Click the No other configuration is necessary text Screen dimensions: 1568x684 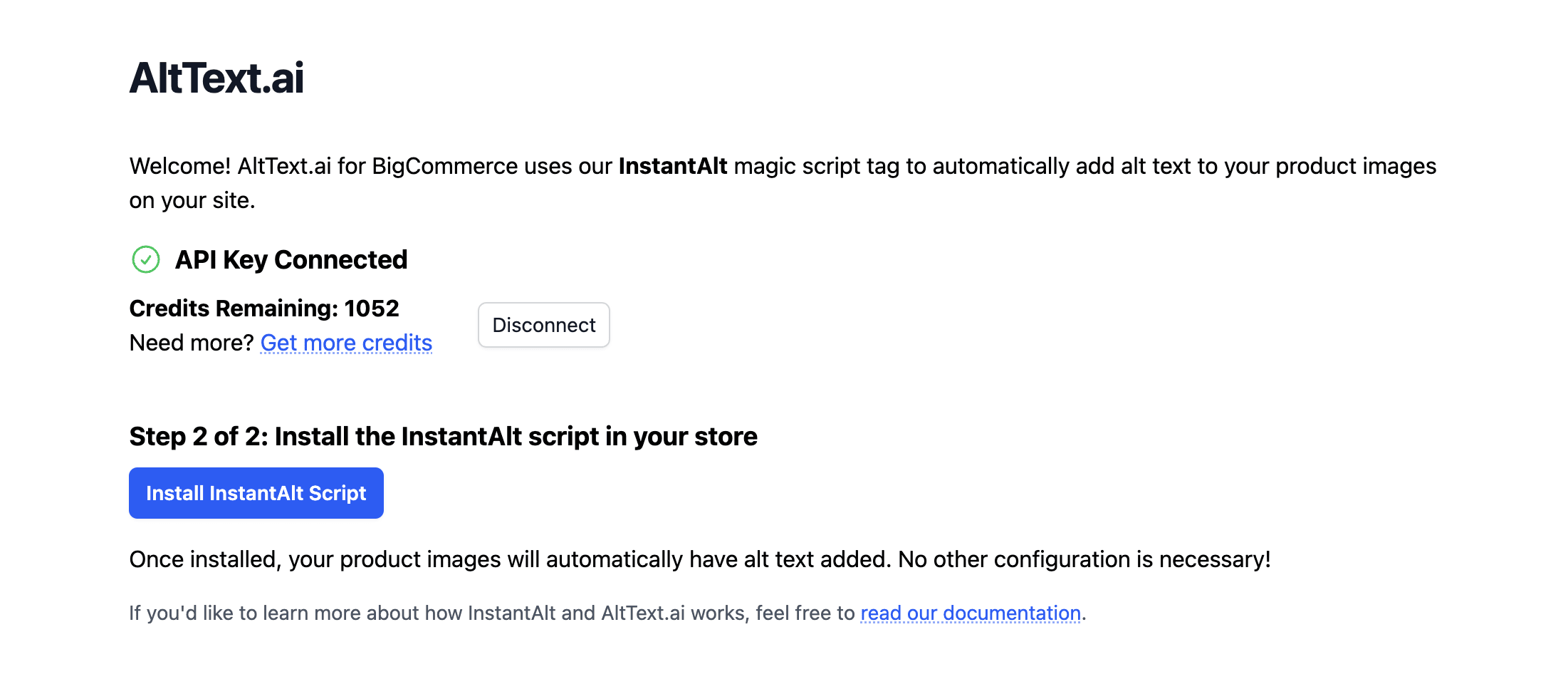[1084, 559]
